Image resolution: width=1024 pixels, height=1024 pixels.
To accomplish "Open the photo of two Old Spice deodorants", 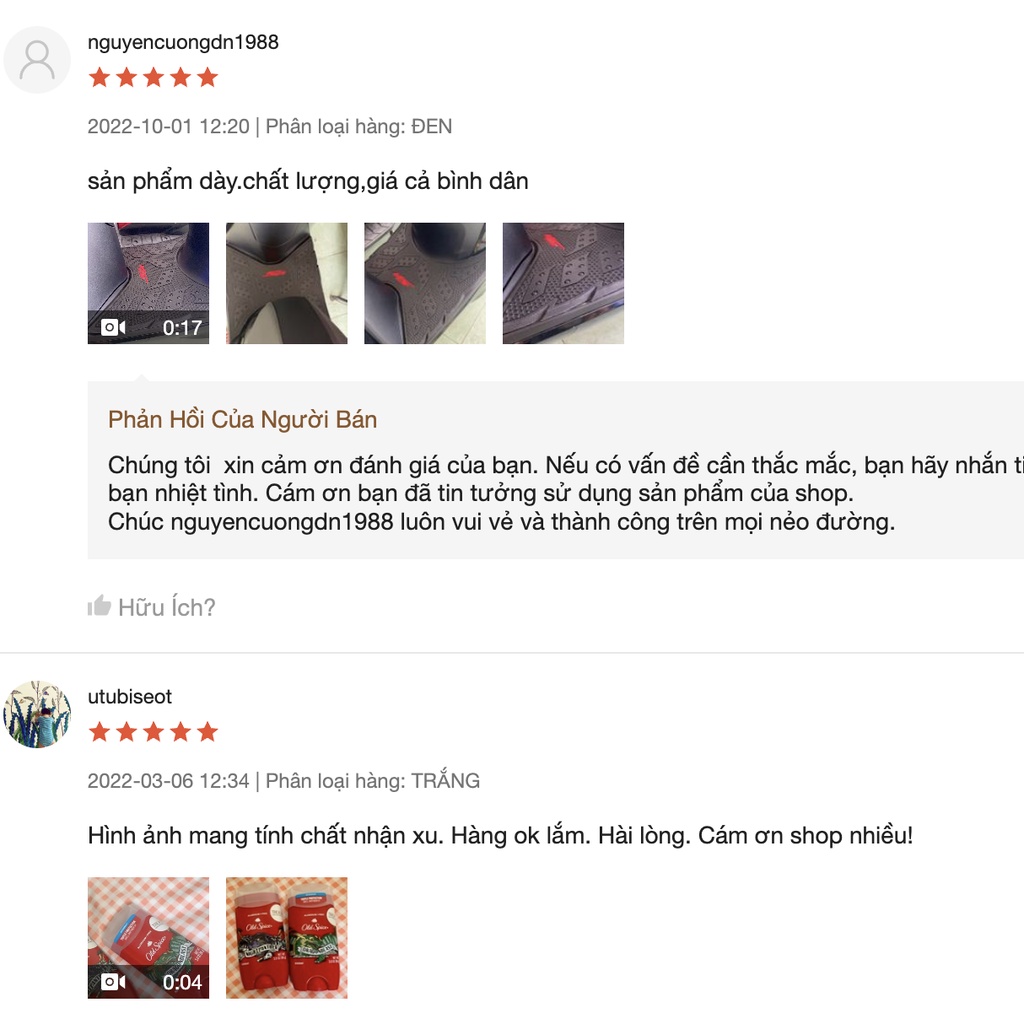I will point(287,938).
